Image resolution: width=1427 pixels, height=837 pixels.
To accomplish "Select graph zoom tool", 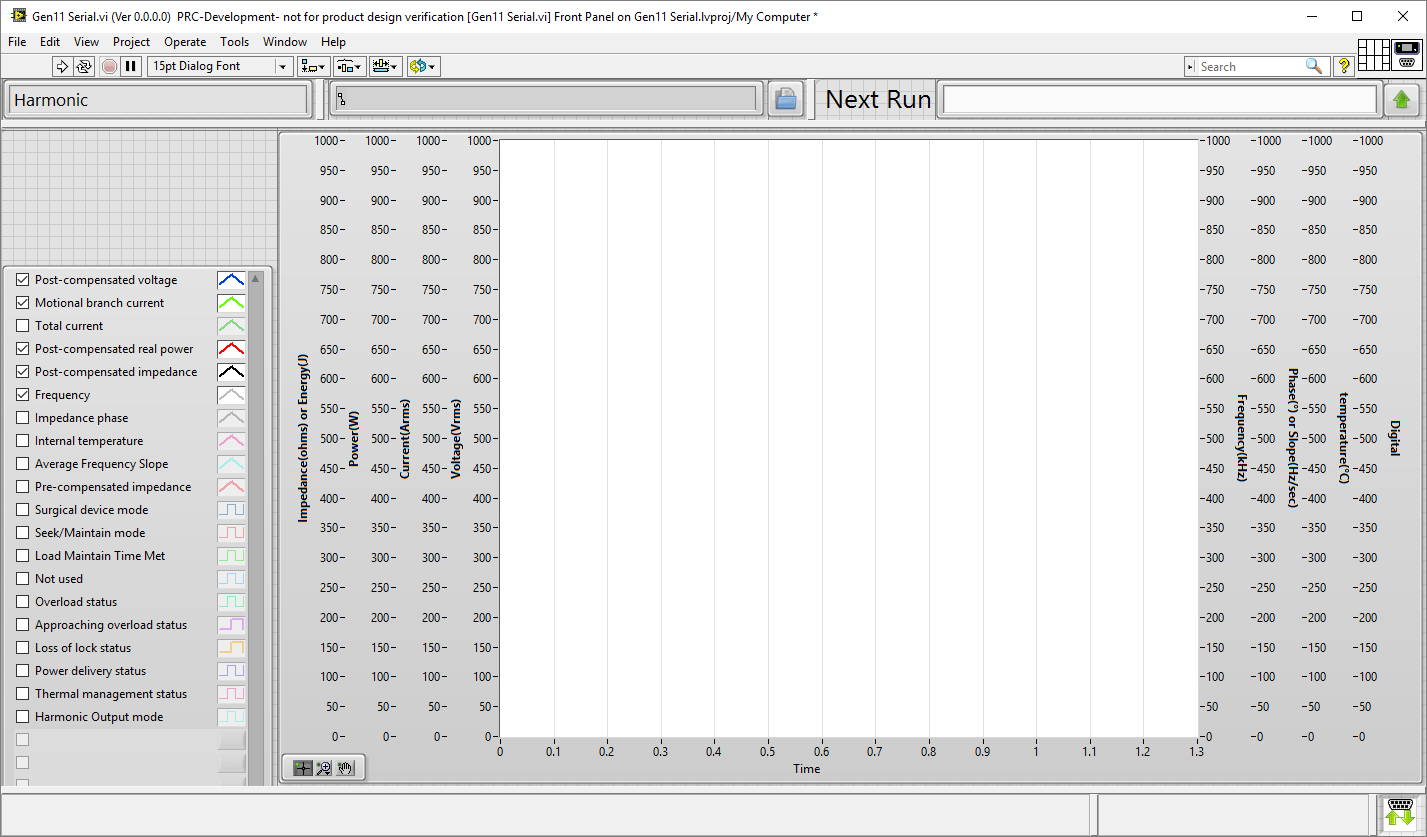I will pos(324,768).
